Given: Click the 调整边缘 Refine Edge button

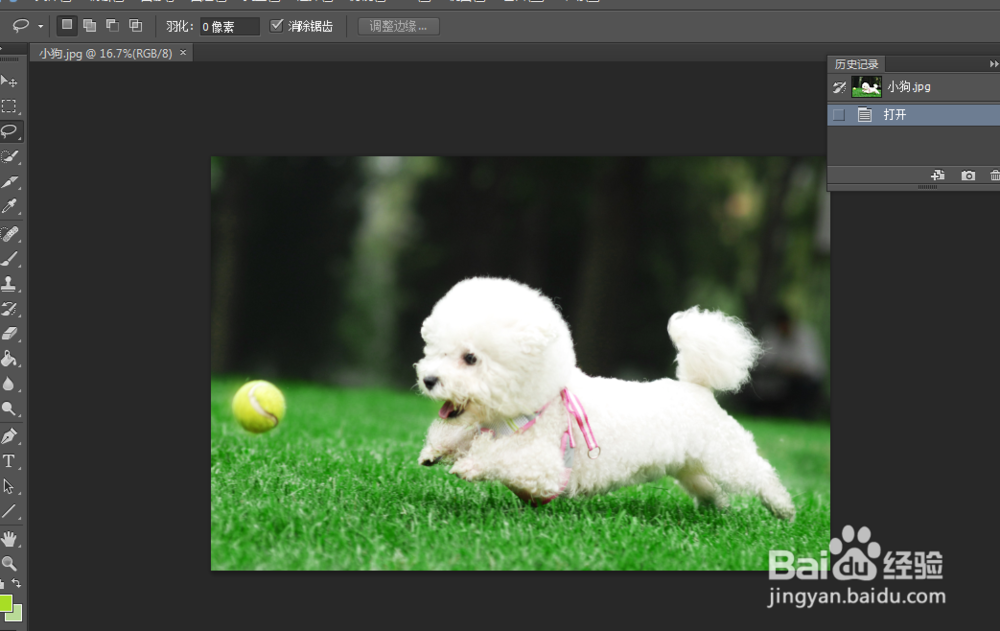Looking at the screenshot, I should point(399,26).
